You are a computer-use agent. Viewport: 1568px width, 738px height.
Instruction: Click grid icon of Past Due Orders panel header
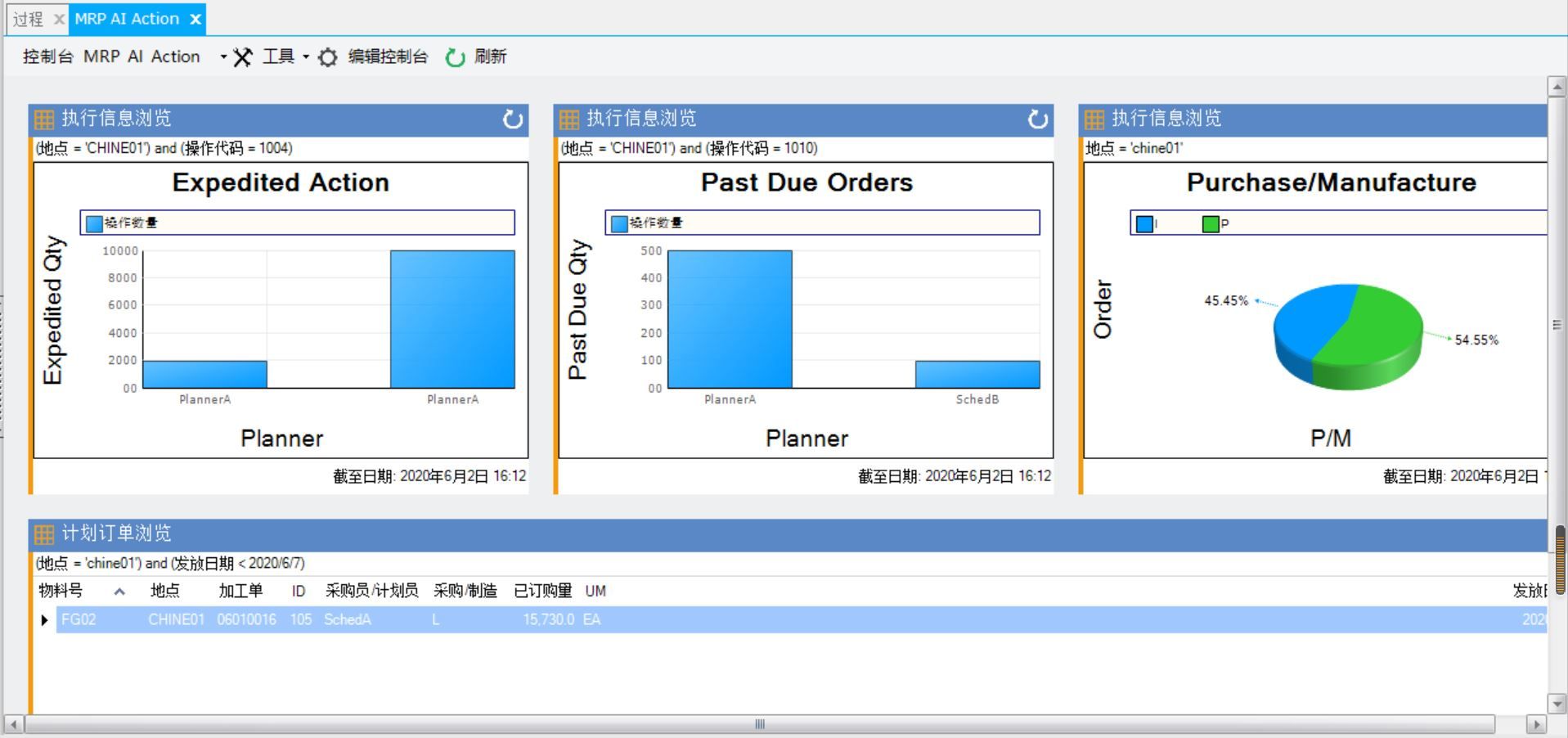[569, 119]
